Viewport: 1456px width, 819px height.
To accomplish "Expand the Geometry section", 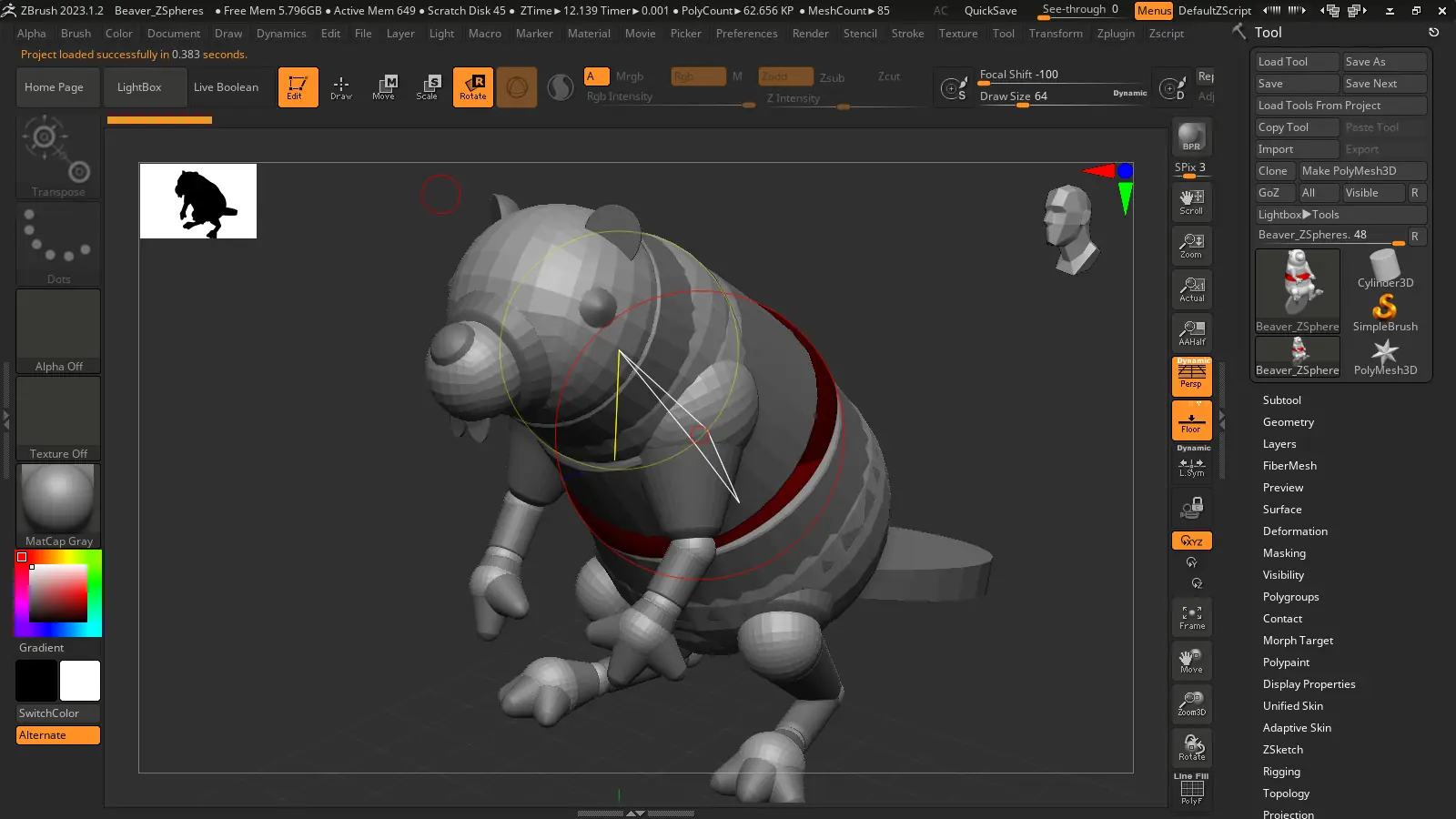I will click(x=1288, y=422).
